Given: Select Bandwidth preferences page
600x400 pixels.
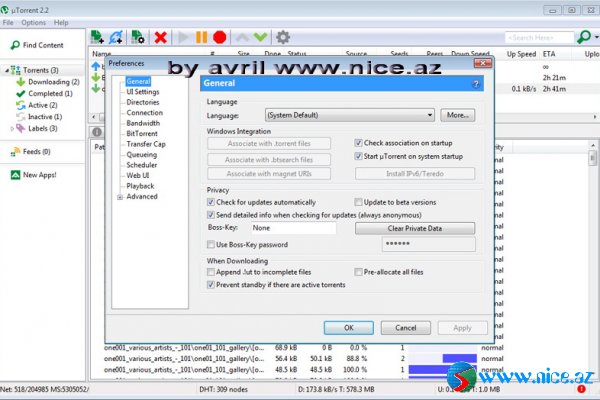Looking at the screenshot, I should click(143, 123).
